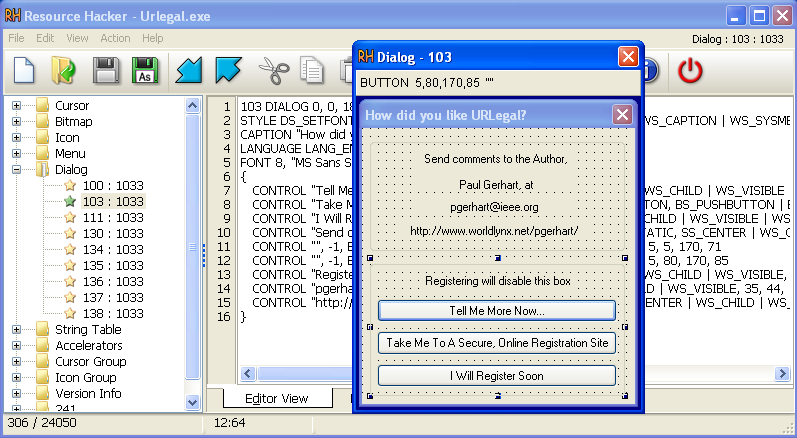This screenshot has width=797, height=438.
Task: Collapse the Dialog tree node
Action: (x=16, y=170)
